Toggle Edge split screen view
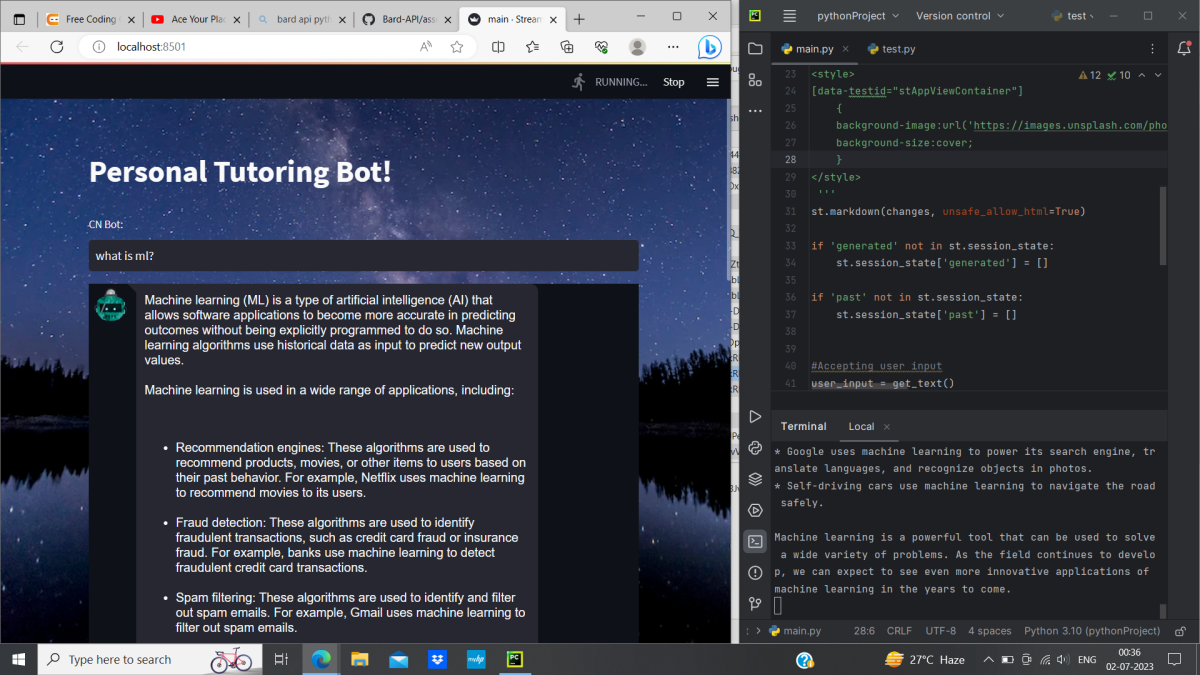The width and height of the screenshot is (1200, 675). pos(498,47)
